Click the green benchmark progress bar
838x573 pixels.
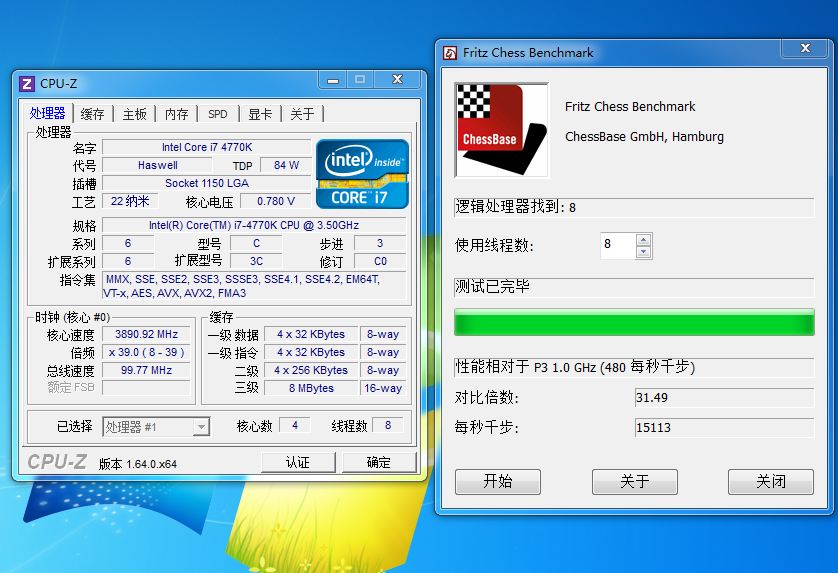[x=634, y=322]
